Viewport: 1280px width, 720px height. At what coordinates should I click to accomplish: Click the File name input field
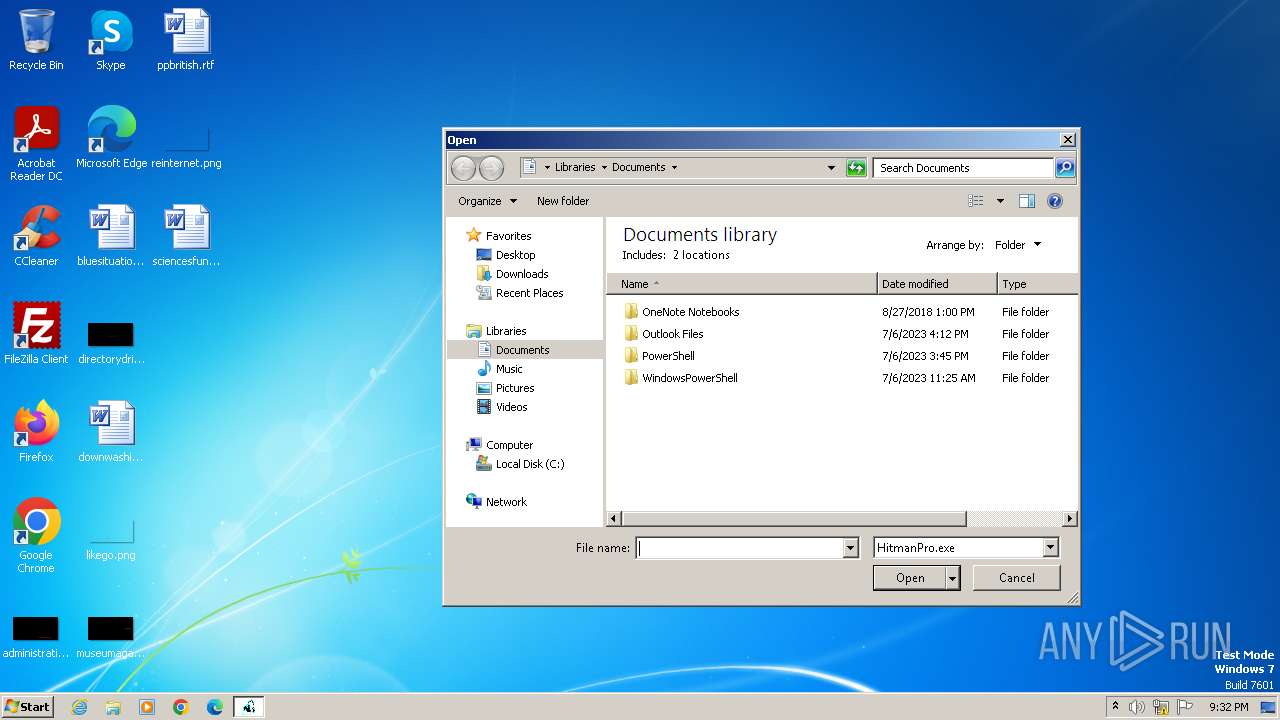pyautogui.click(x=740, y=548)
